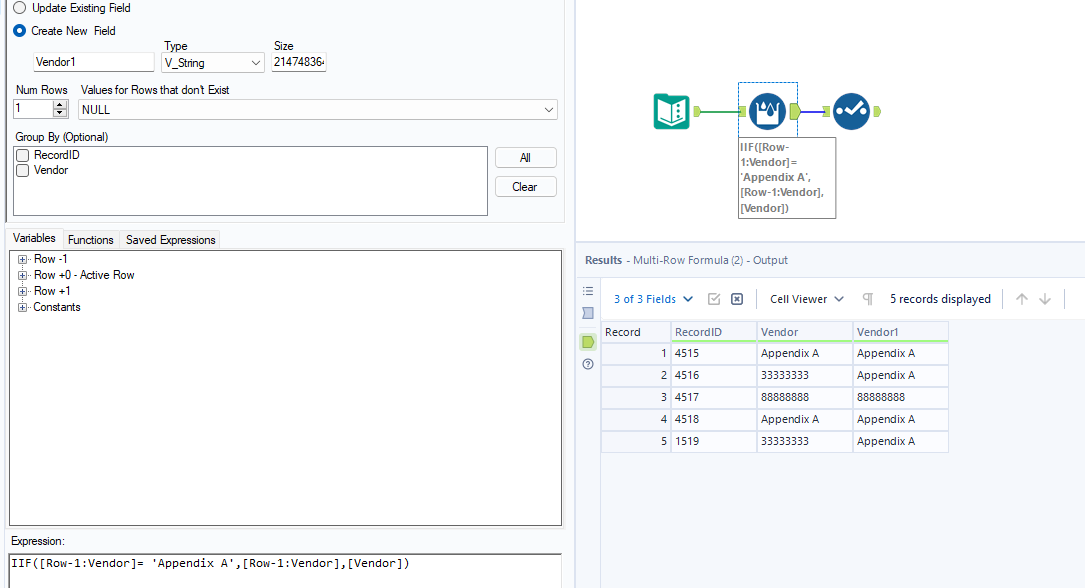Open the results help question icon
Image resolution: width=1085 pixels, height=588 pixels.
588,365
